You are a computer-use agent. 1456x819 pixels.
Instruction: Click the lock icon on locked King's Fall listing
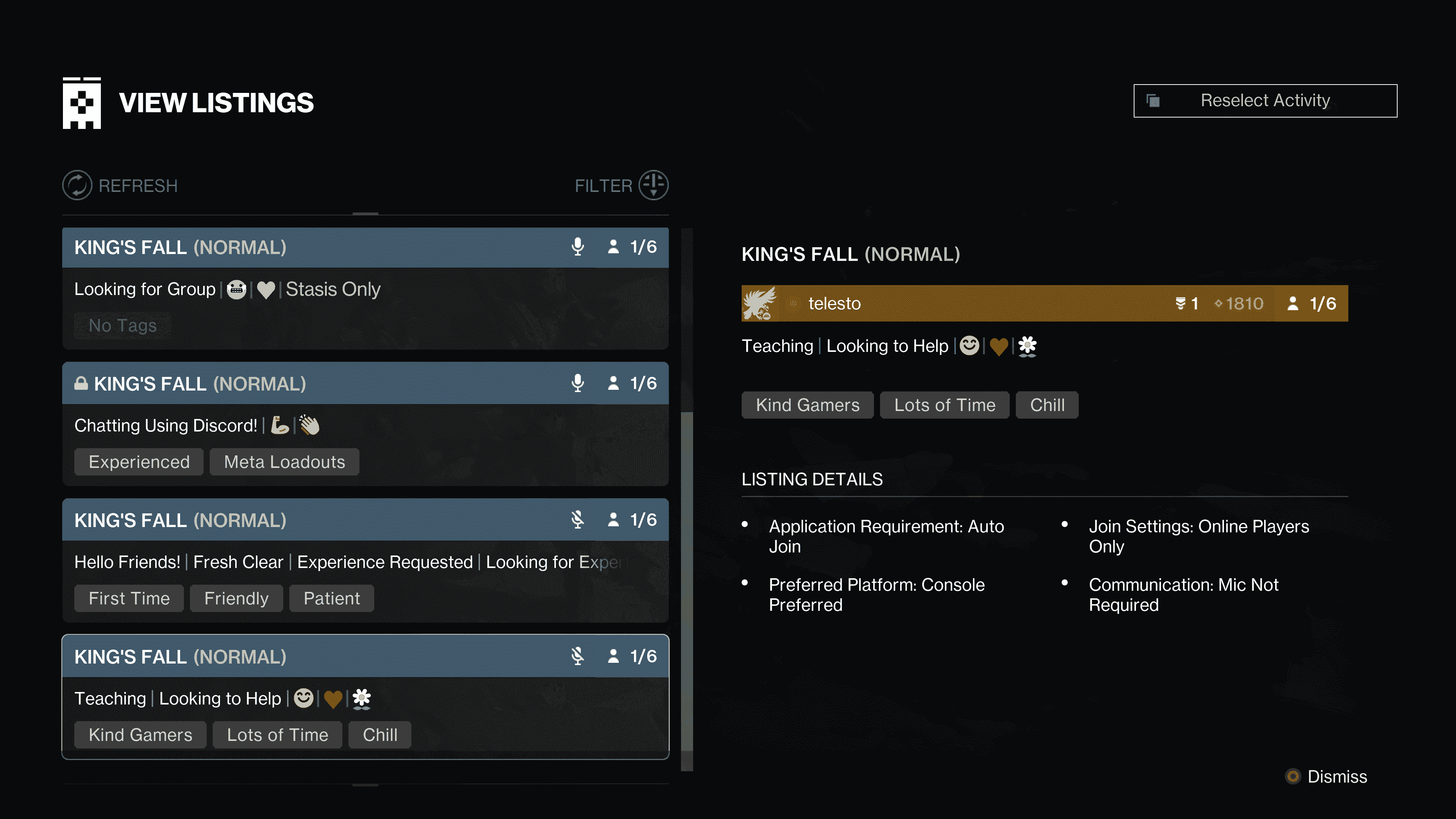point(82,384)
